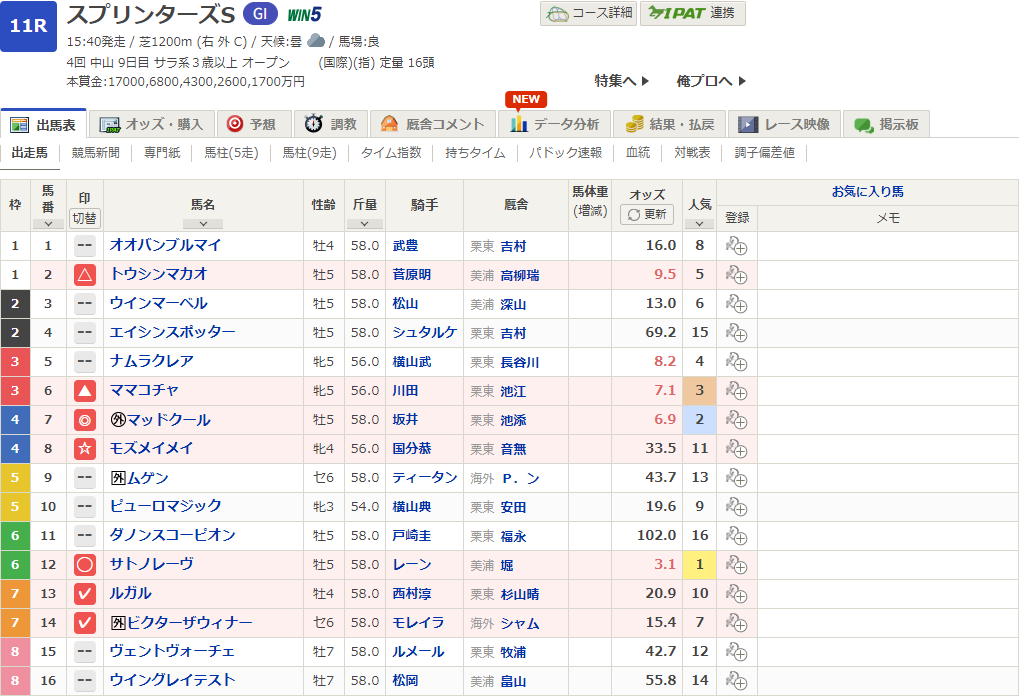This screenshot has width=1019, height=696.
Task: Open the sort dropdown under 馬番
Action: pos(48,223)
